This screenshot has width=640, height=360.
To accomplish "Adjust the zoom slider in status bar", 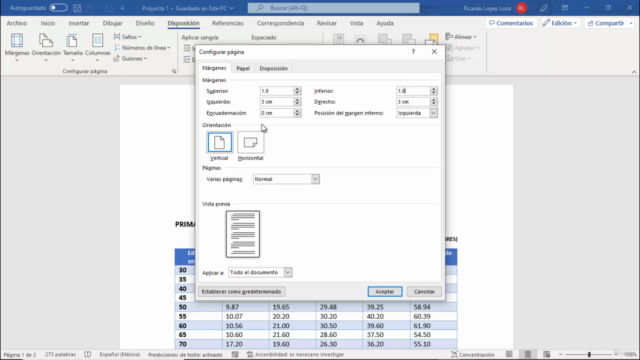I will (x=589, y=354).
